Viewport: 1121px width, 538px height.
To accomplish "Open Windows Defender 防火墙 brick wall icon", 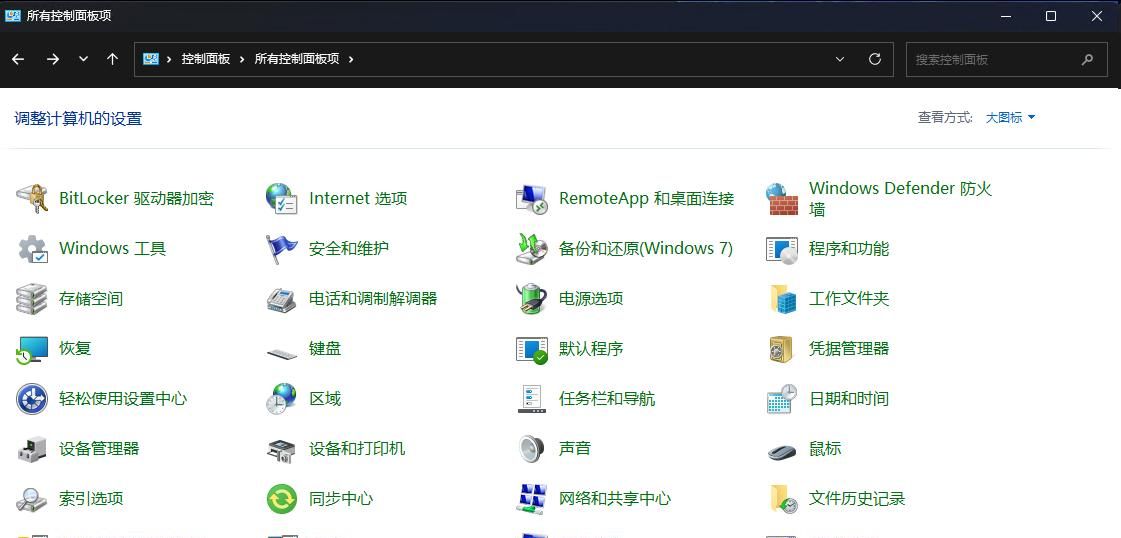I will point(782,198).
